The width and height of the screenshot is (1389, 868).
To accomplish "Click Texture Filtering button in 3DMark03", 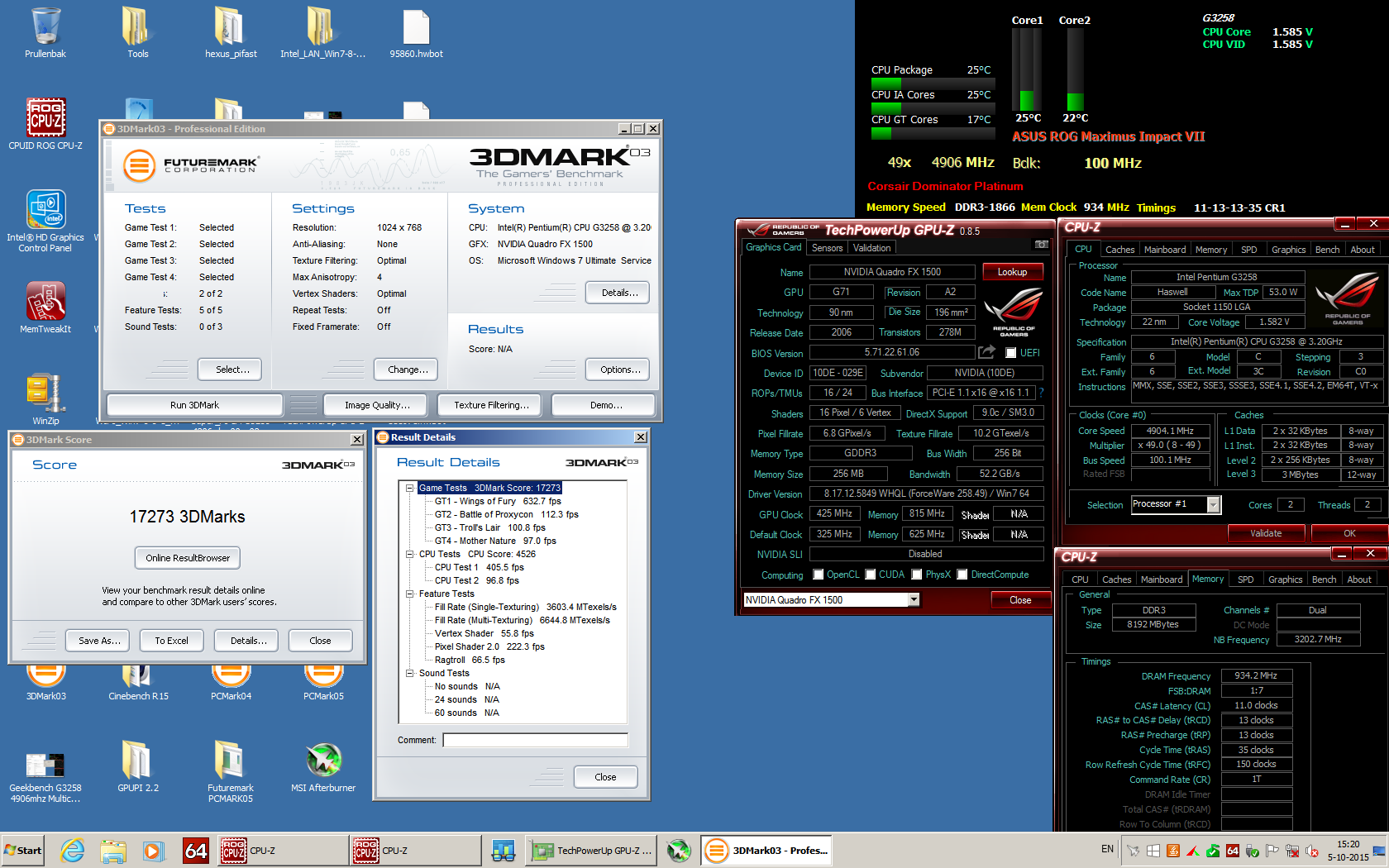I will pos(491,405).
